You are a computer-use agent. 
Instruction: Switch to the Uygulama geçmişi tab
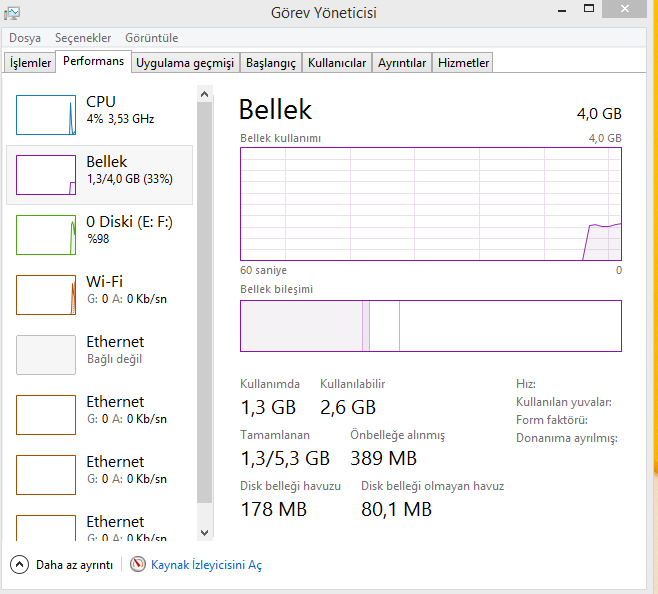point(185,63)
